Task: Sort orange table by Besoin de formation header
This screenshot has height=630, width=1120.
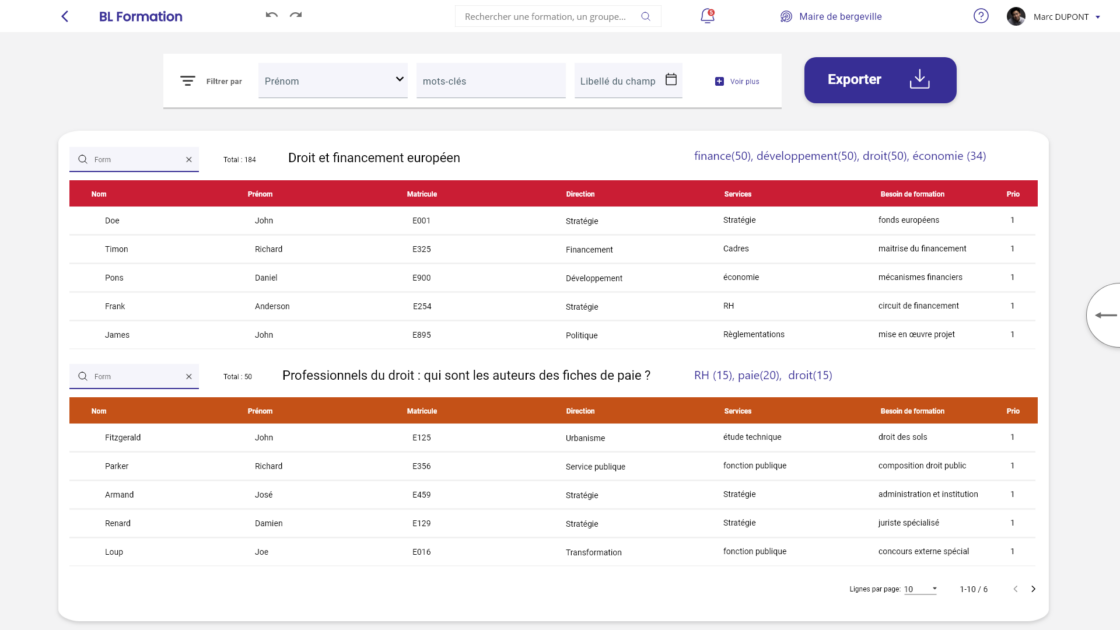Action: [912, 411]
